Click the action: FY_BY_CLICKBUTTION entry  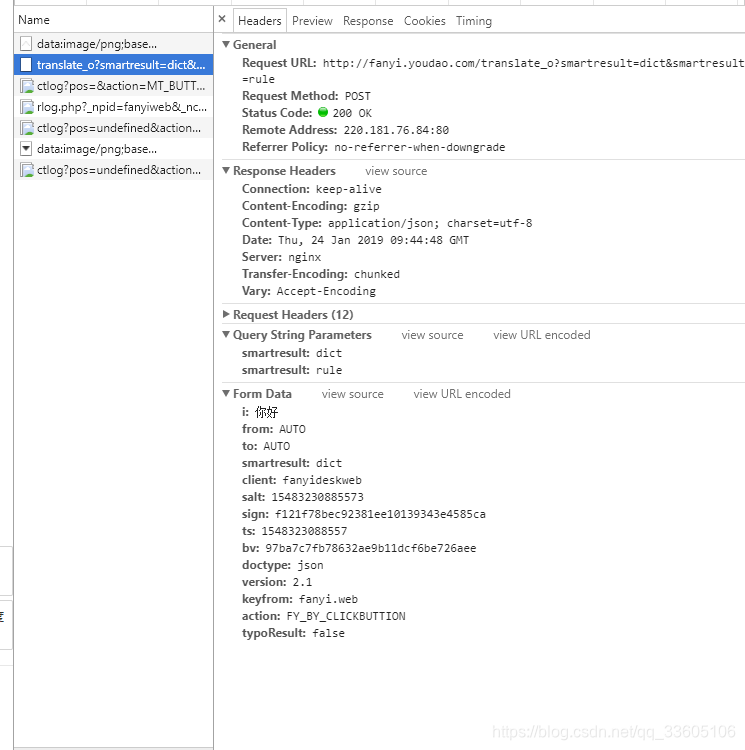coord(324,616)
